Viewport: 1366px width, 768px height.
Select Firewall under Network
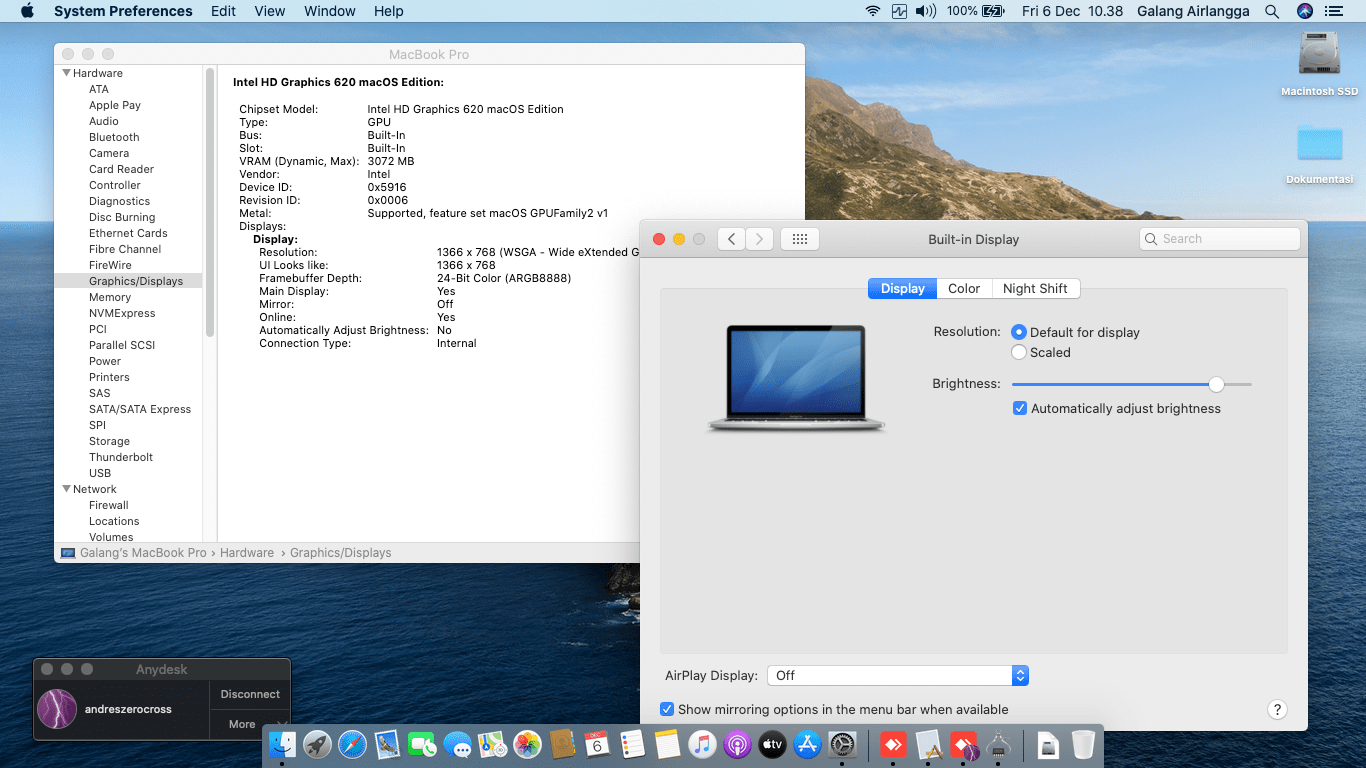coord(109,505)
